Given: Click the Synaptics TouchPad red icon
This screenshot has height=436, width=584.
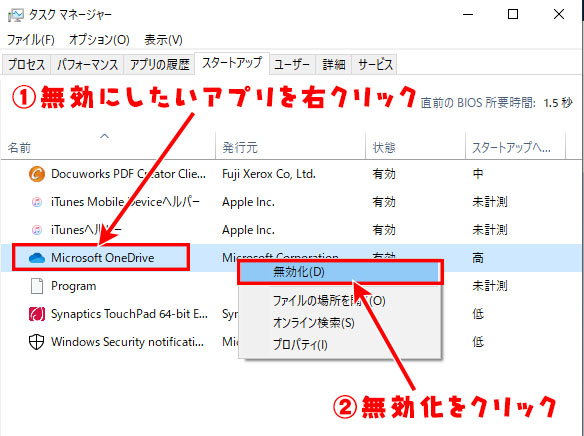Looking at the screenshot, I should 36,314.
